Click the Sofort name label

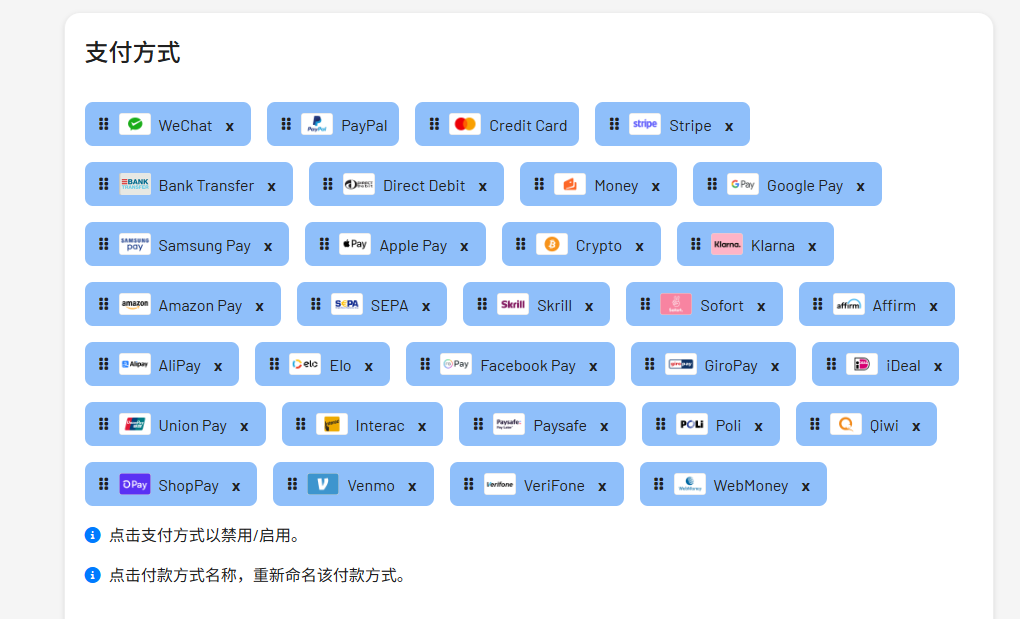[721, 306]
